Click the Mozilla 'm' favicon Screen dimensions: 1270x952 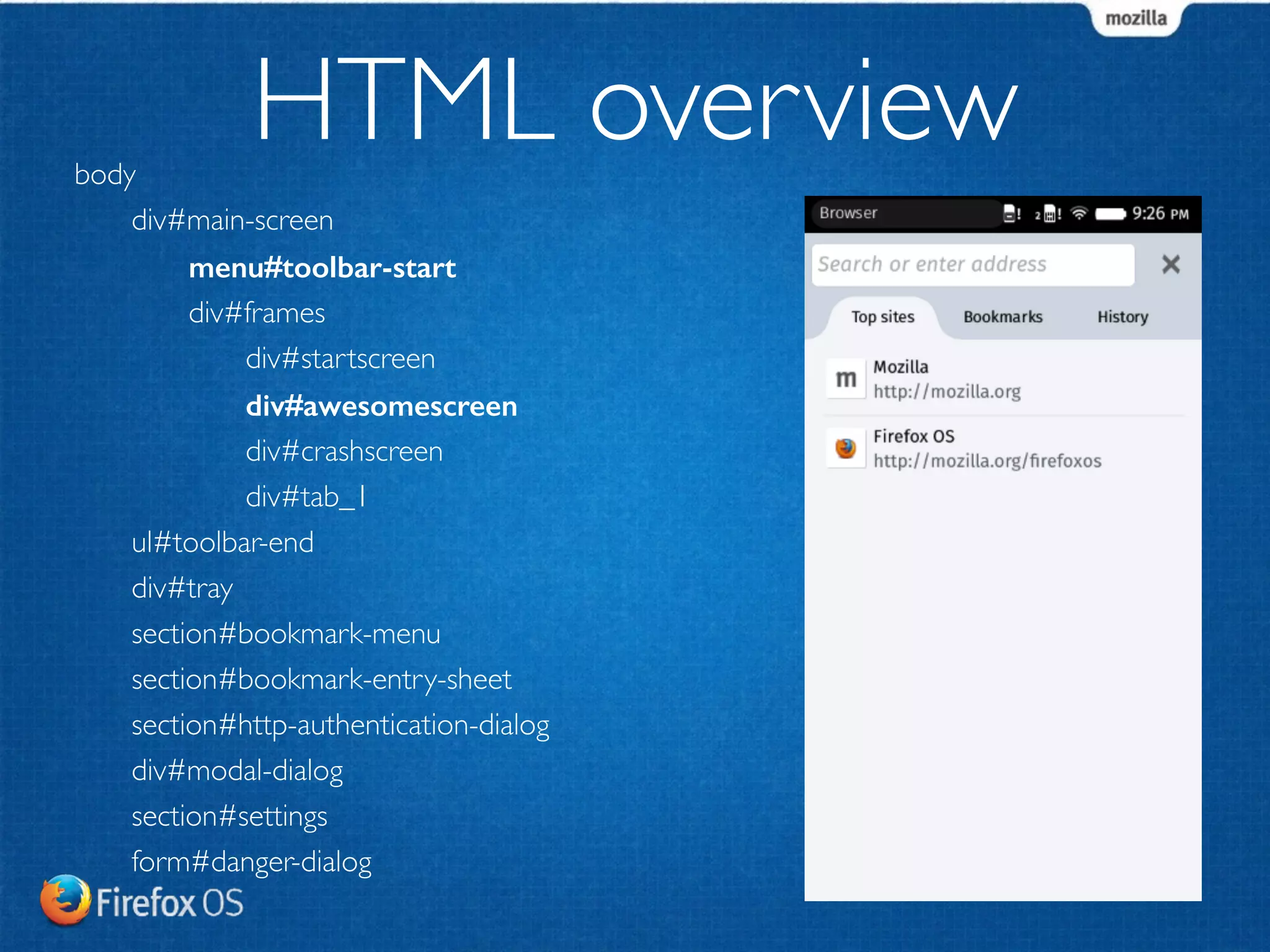pyautogui.click(x=846, y=378)
